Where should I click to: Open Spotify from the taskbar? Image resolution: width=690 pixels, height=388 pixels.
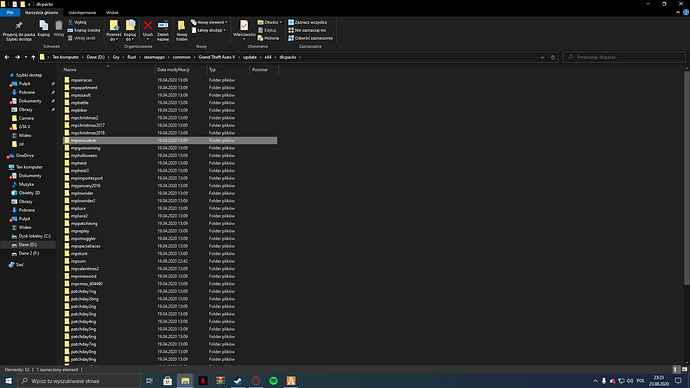(273, 381)
